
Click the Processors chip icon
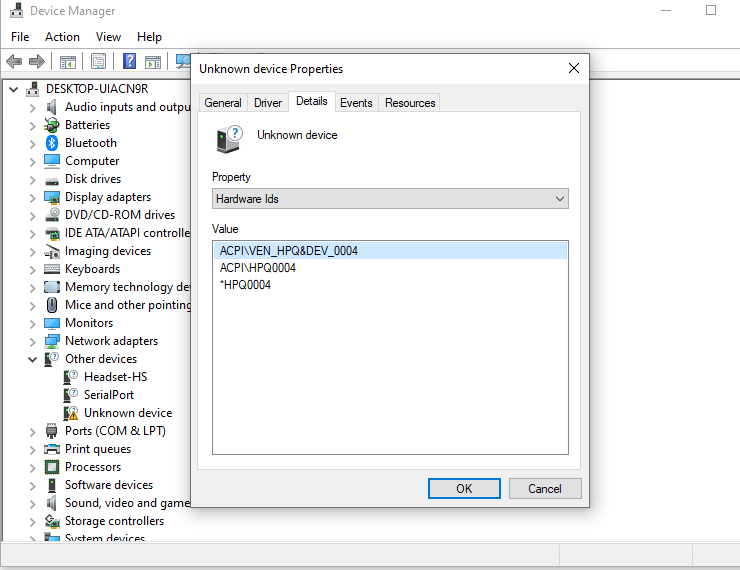(51, 467)
